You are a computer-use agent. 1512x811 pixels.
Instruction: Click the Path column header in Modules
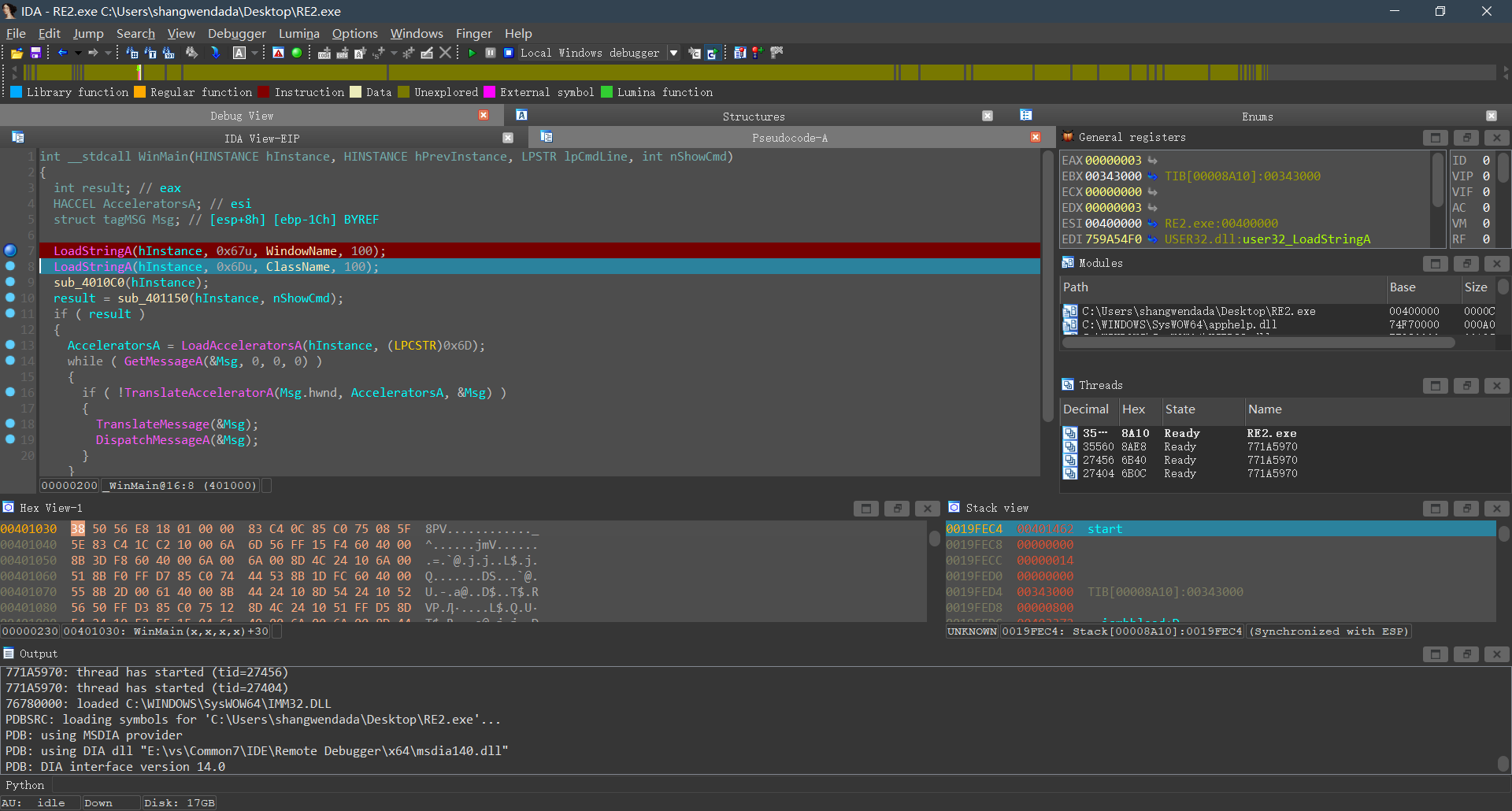click(x=1222, y=287)
